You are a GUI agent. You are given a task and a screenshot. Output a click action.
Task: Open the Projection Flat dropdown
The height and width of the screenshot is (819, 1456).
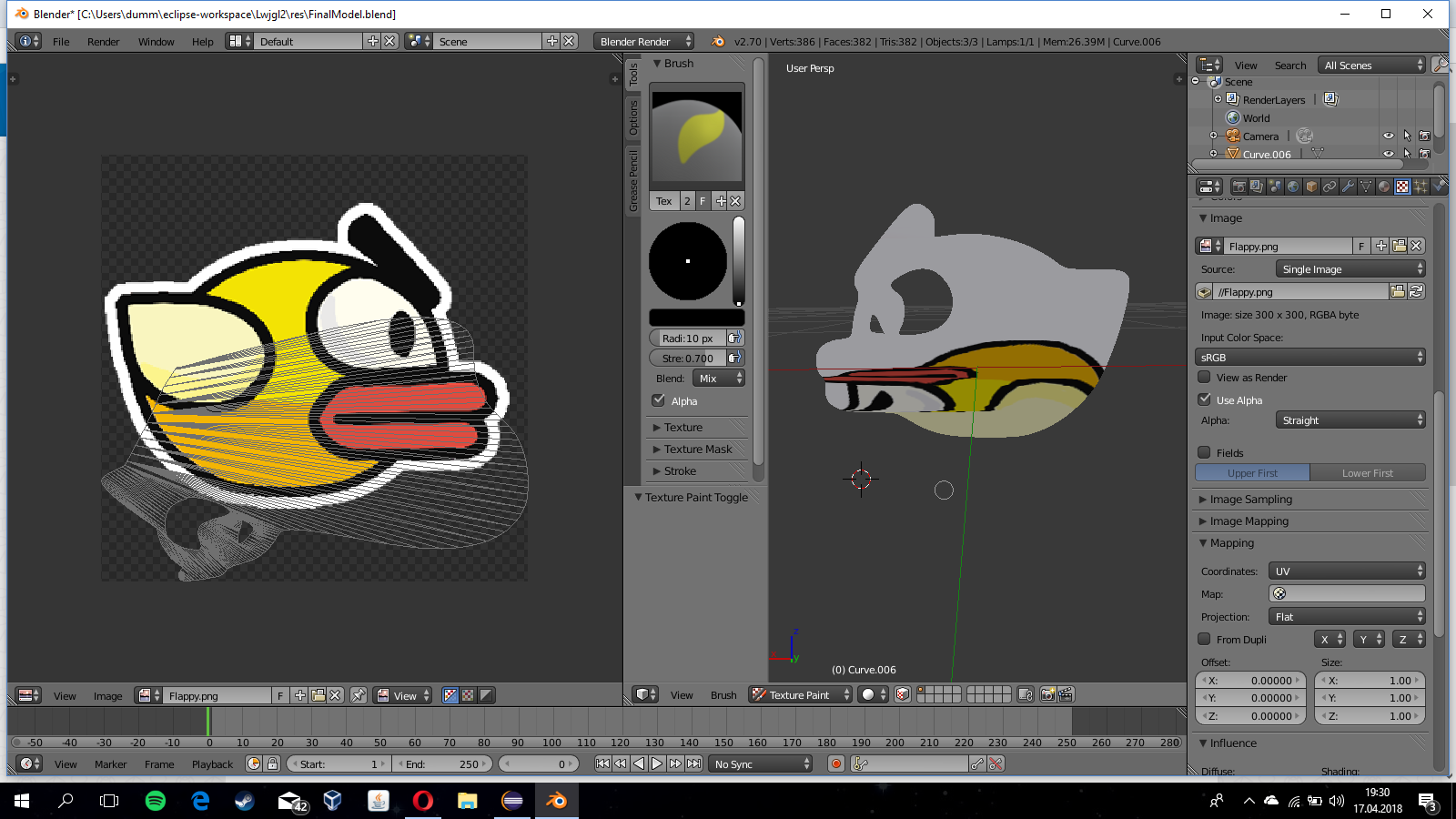[x=1347, y=617]
